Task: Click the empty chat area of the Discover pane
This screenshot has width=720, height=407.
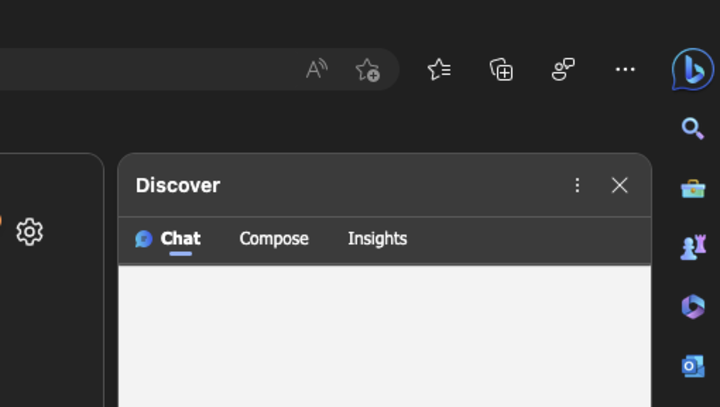Action: pos(384,335)
